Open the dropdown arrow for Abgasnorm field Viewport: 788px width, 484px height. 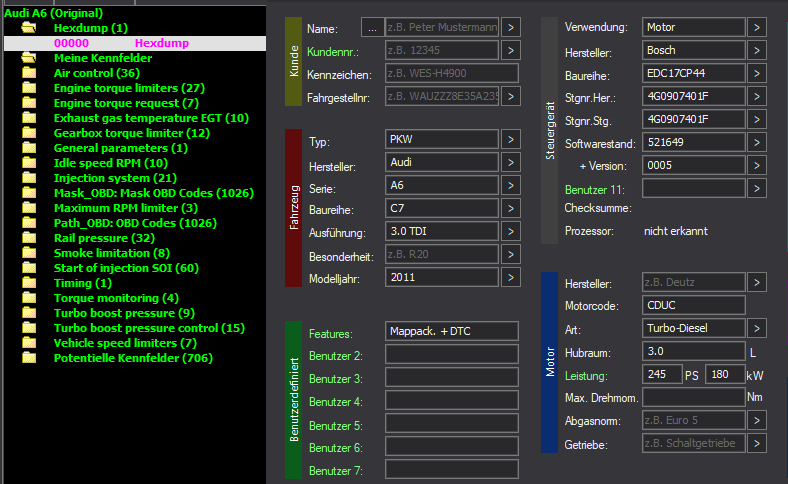click(757, 420)
